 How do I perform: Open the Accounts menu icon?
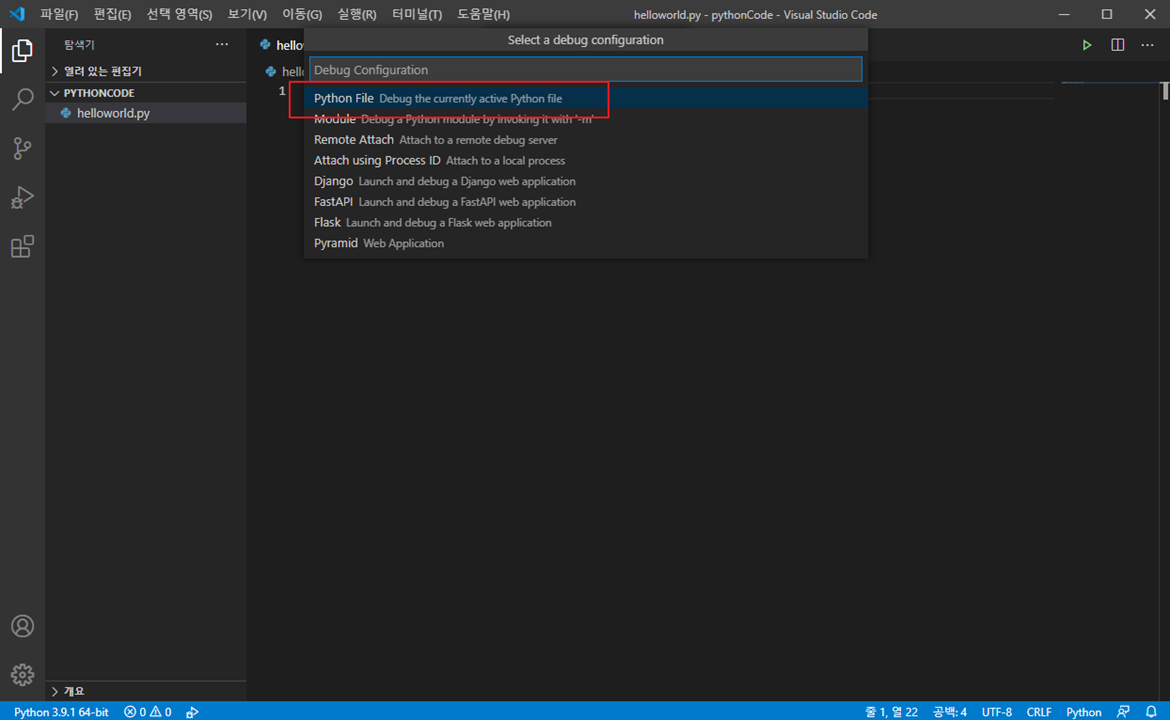pos(22,626)
